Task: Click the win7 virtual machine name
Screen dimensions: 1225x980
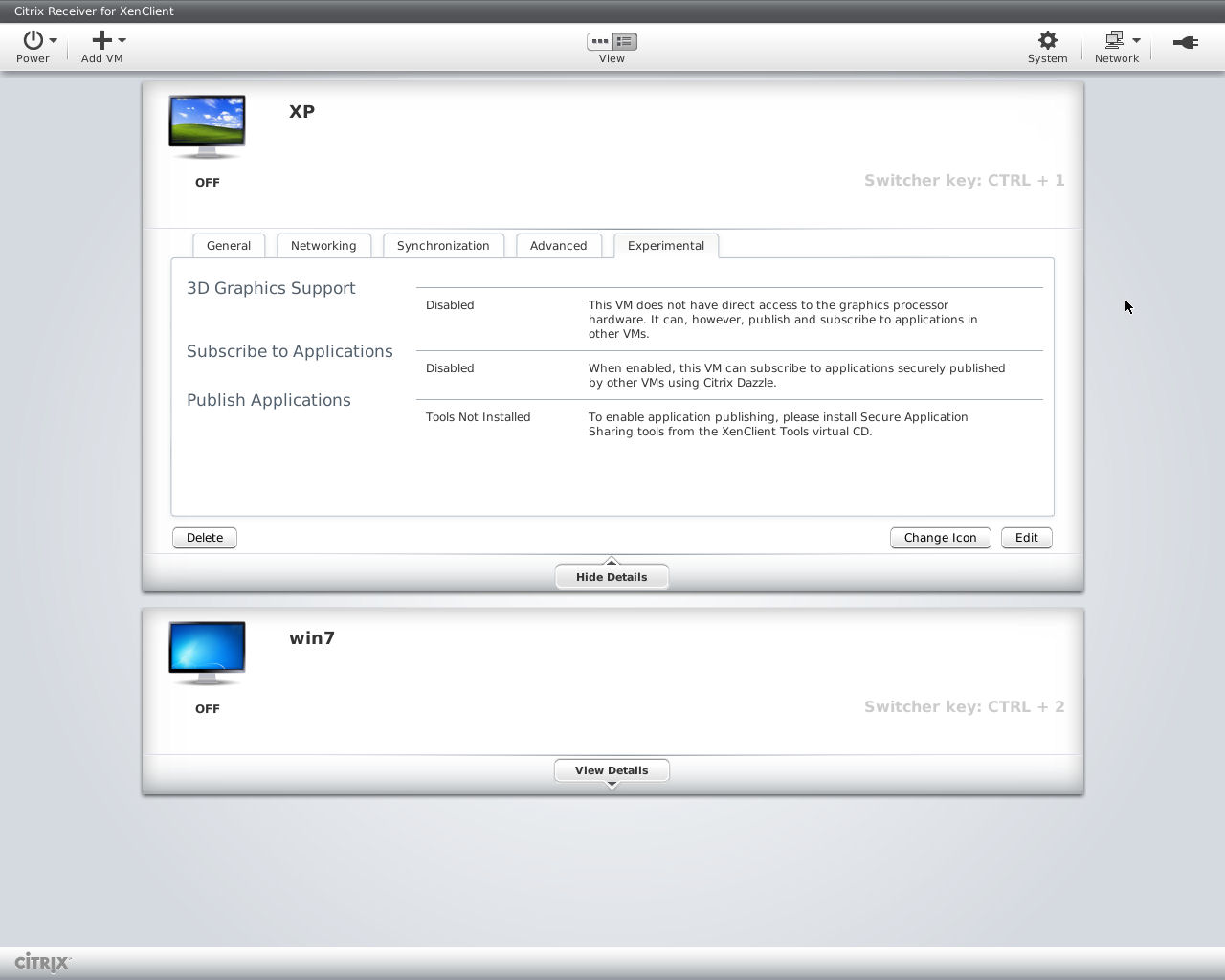Action: pyautogui.click(x=312, y=637)
